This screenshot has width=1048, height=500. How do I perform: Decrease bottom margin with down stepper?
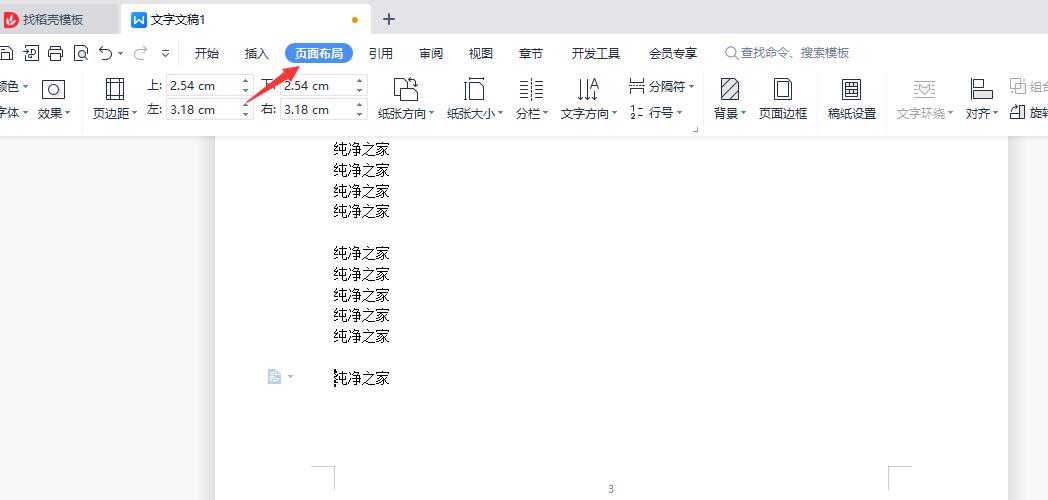point(360,91)
